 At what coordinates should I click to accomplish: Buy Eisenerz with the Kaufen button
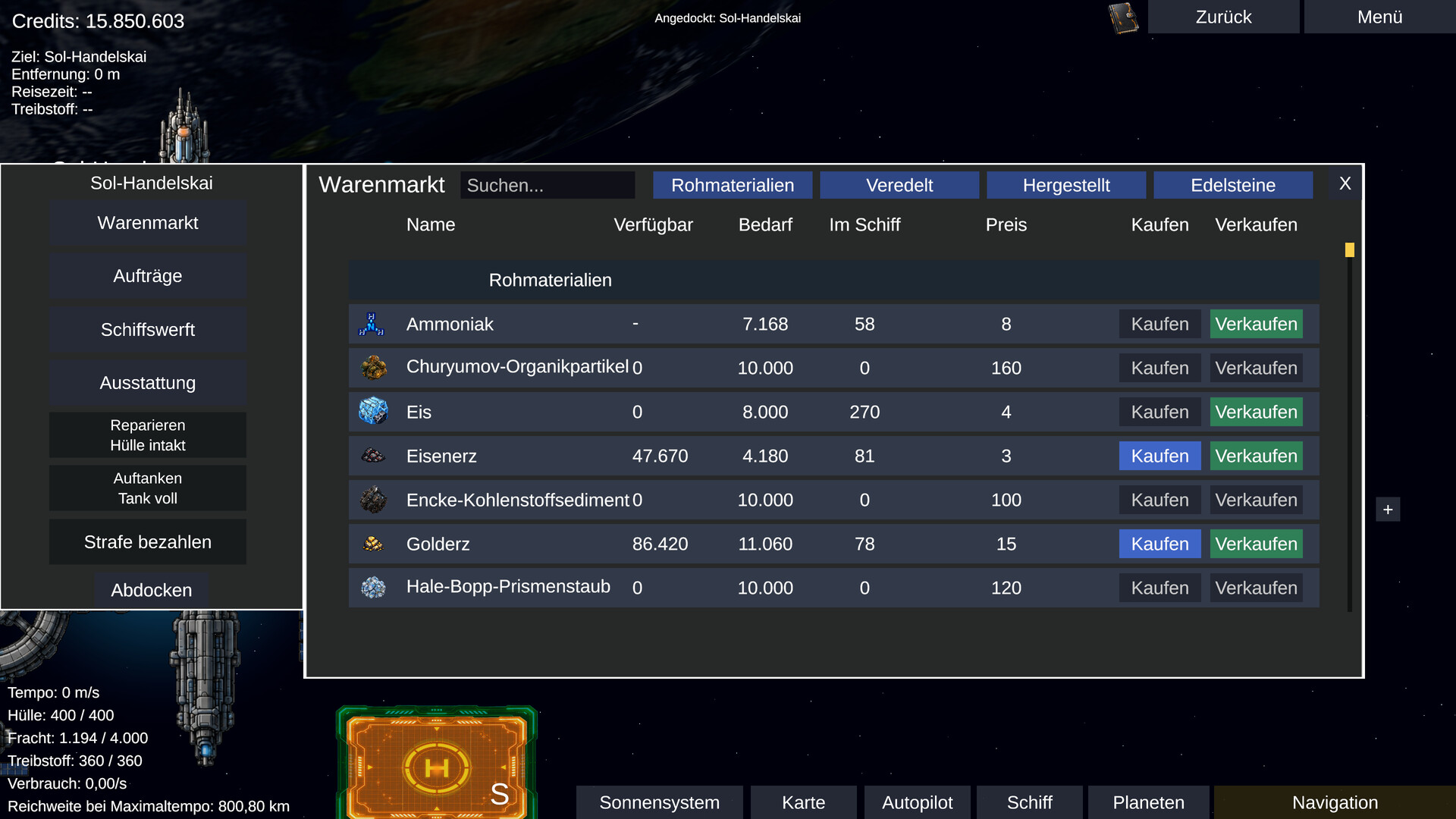[x=1160, y=456]
